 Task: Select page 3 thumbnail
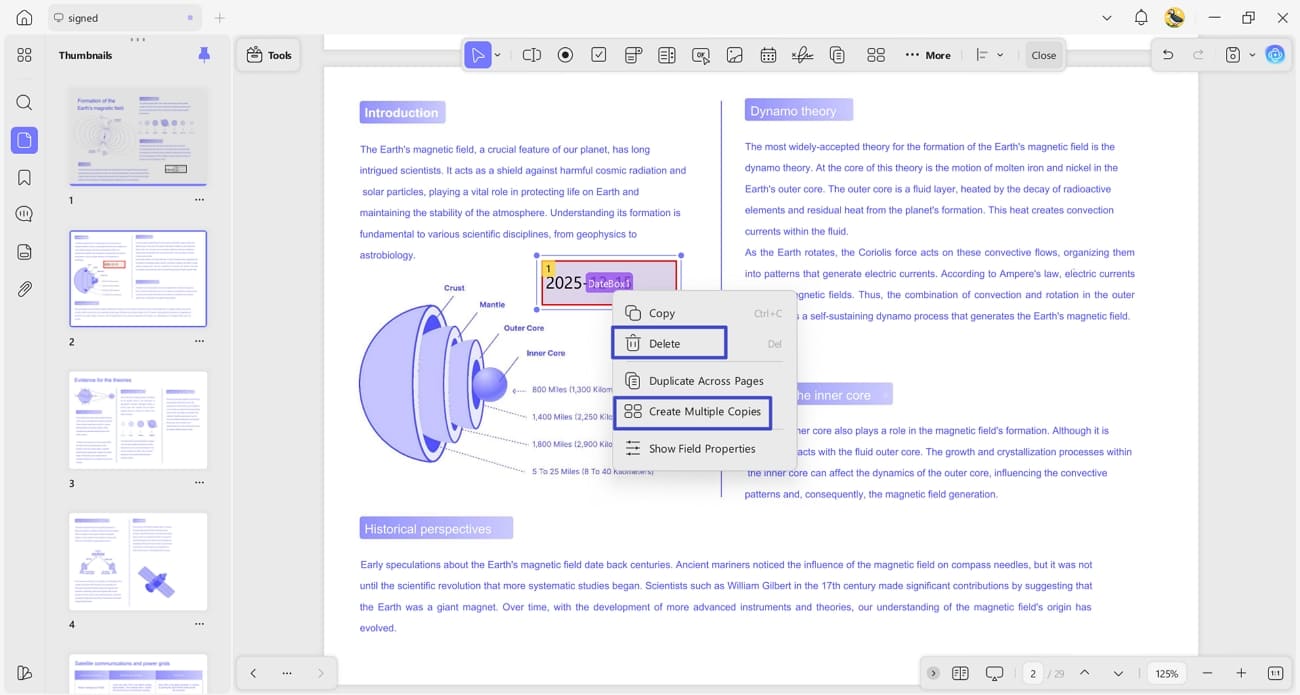(x=138, y=420)
